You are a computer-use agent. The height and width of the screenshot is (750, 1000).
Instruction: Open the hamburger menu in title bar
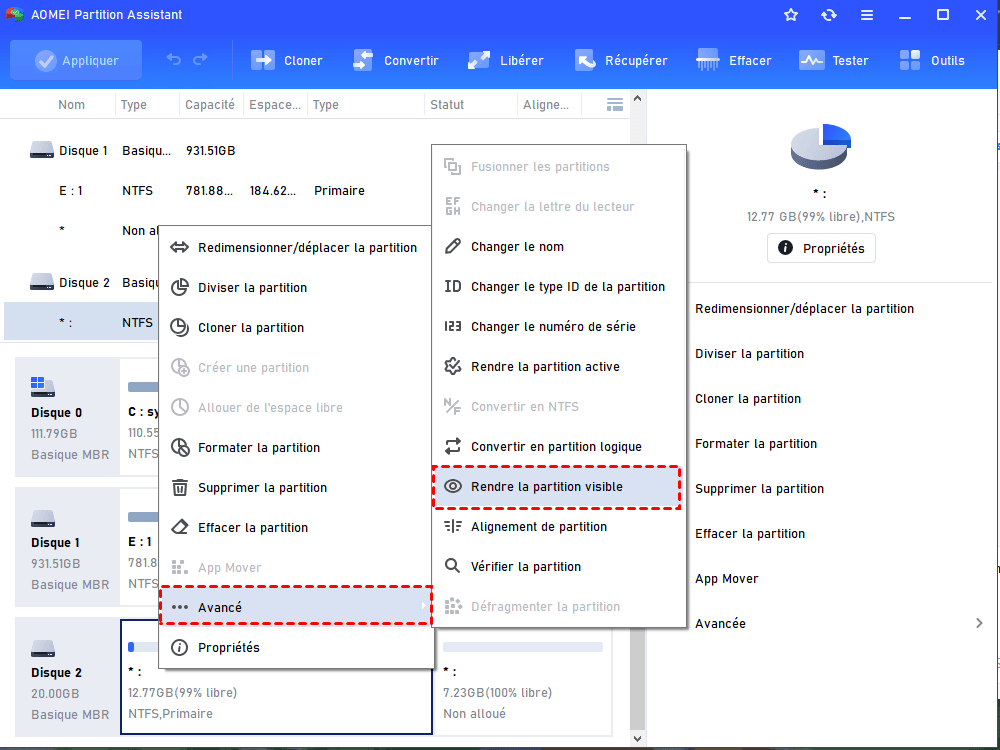coord(867,15)
